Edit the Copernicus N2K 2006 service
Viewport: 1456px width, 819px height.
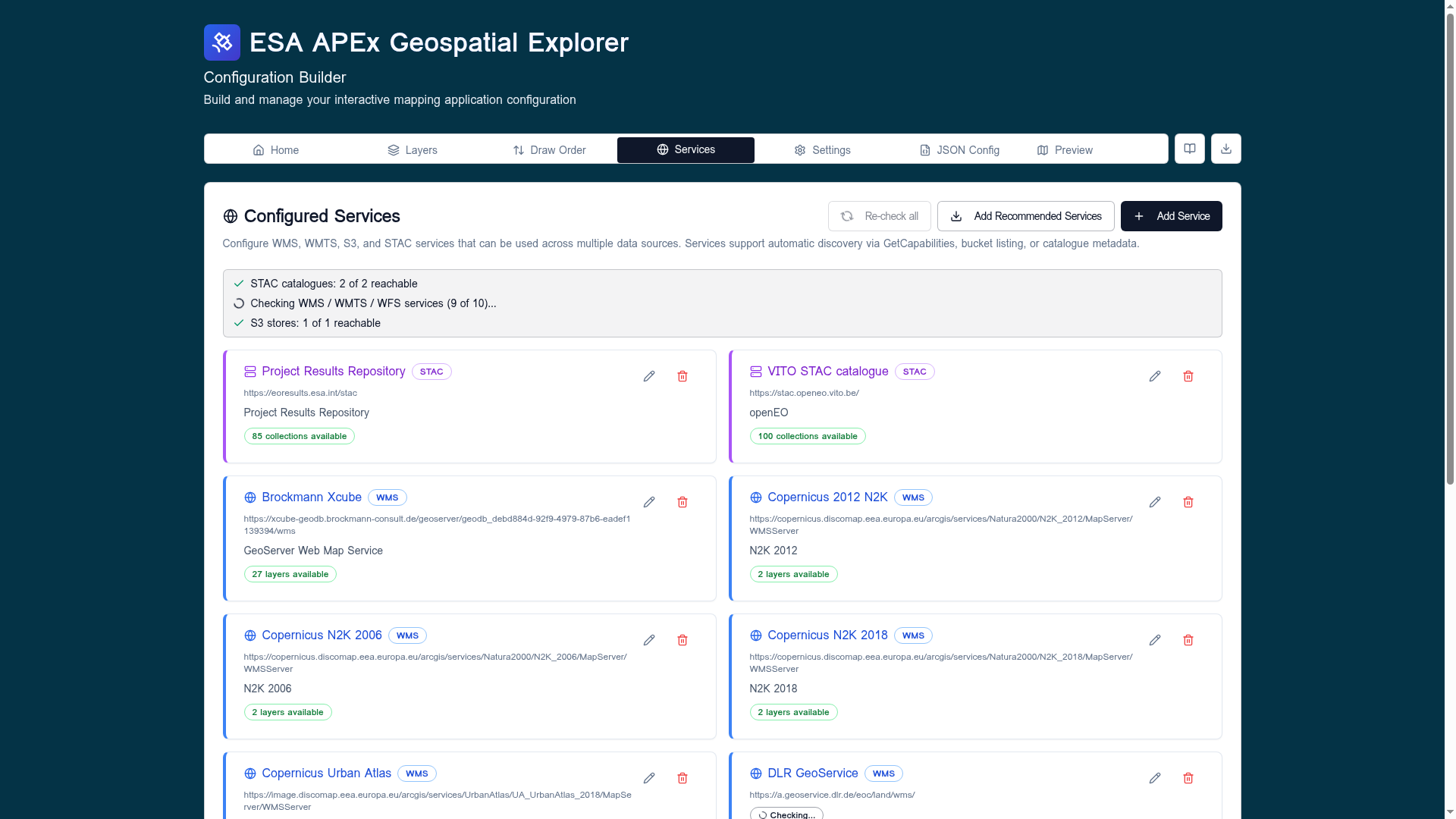649,641
